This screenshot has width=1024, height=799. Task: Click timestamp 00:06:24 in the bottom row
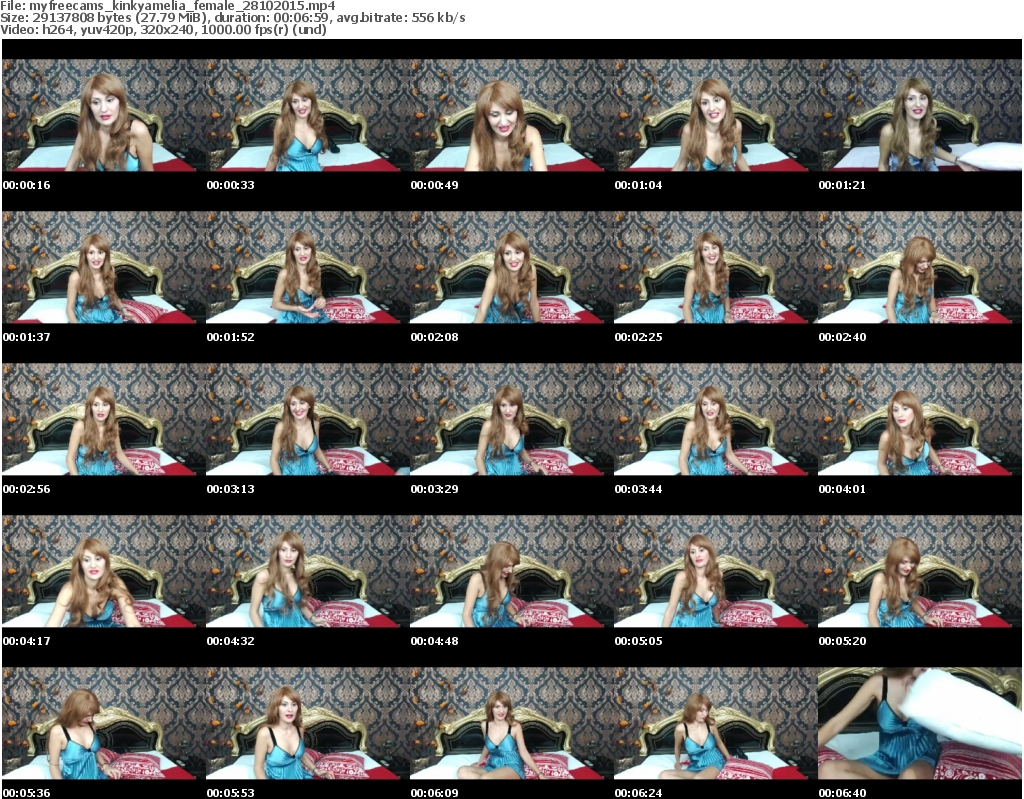click(638, 792)
